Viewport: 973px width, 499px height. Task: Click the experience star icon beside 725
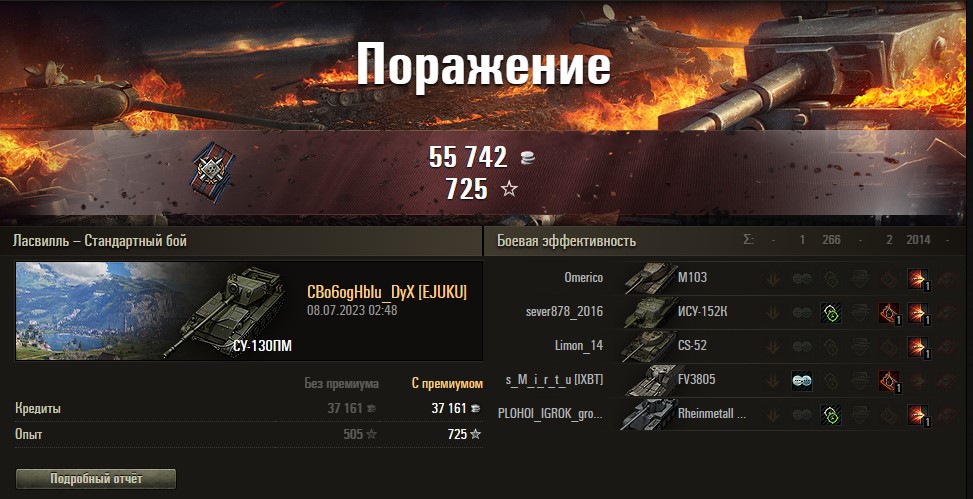509,189
